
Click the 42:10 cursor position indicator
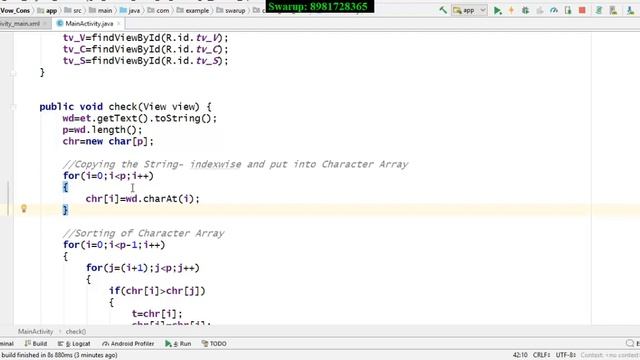click(x=520, y=355)
